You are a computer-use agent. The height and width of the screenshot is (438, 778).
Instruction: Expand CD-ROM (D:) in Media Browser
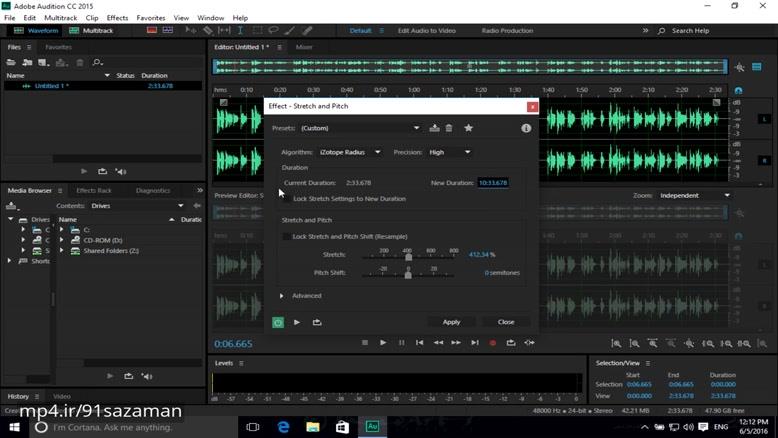coord(62,240)
